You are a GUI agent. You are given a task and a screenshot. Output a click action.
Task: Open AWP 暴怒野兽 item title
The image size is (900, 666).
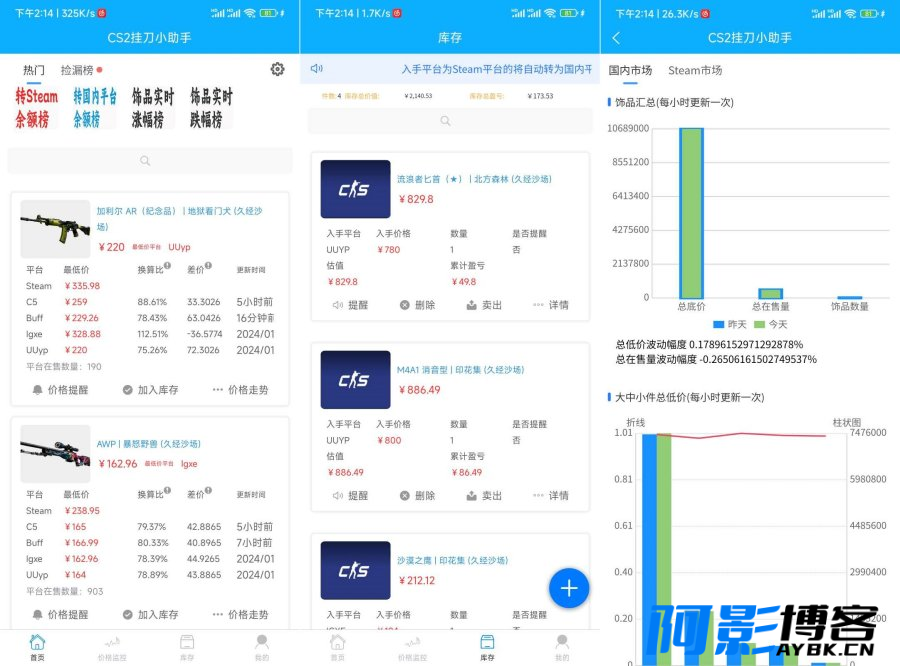click(149, 444)
